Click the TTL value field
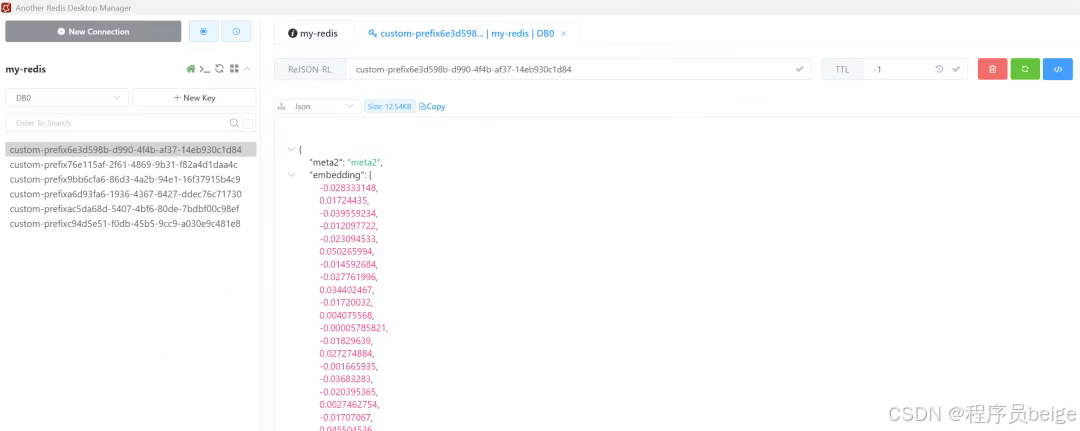The image size is (1080, 431). click(897, 70)
